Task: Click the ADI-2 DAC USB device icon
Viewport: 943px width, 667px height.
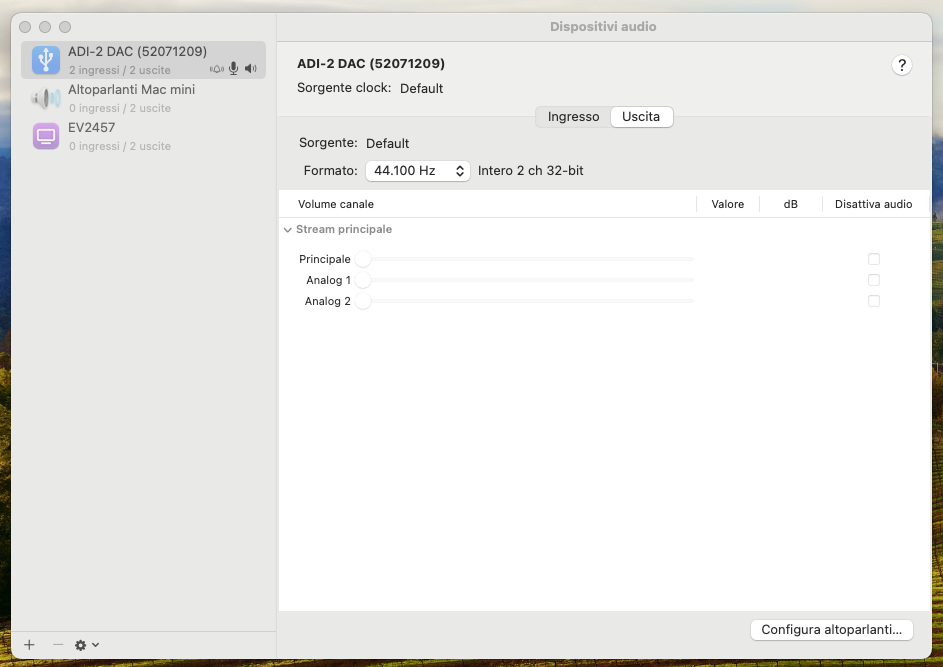Action: click(x=46, y=60)
